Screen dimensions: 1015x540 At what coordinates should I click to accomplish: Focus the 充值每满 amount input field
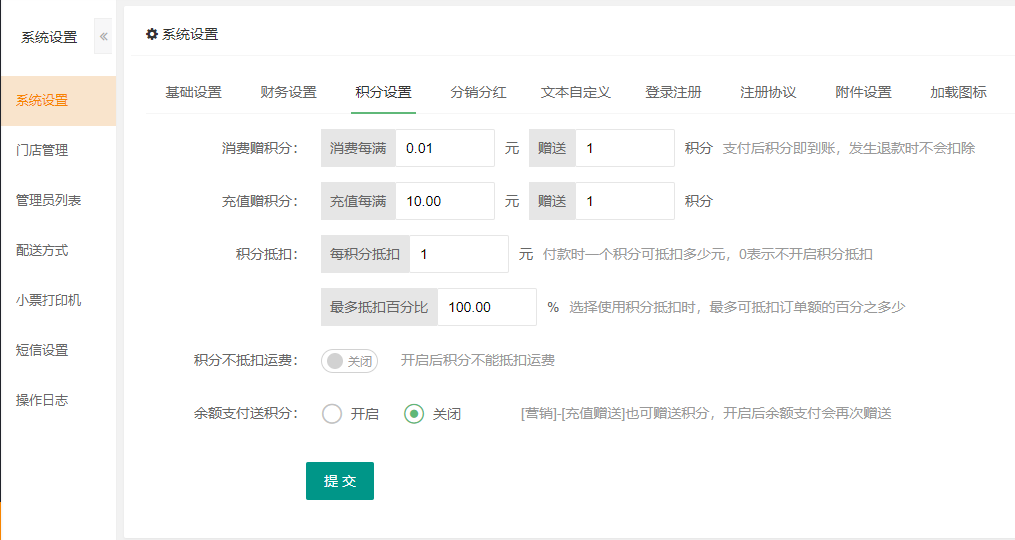click(x=444, y=201)
